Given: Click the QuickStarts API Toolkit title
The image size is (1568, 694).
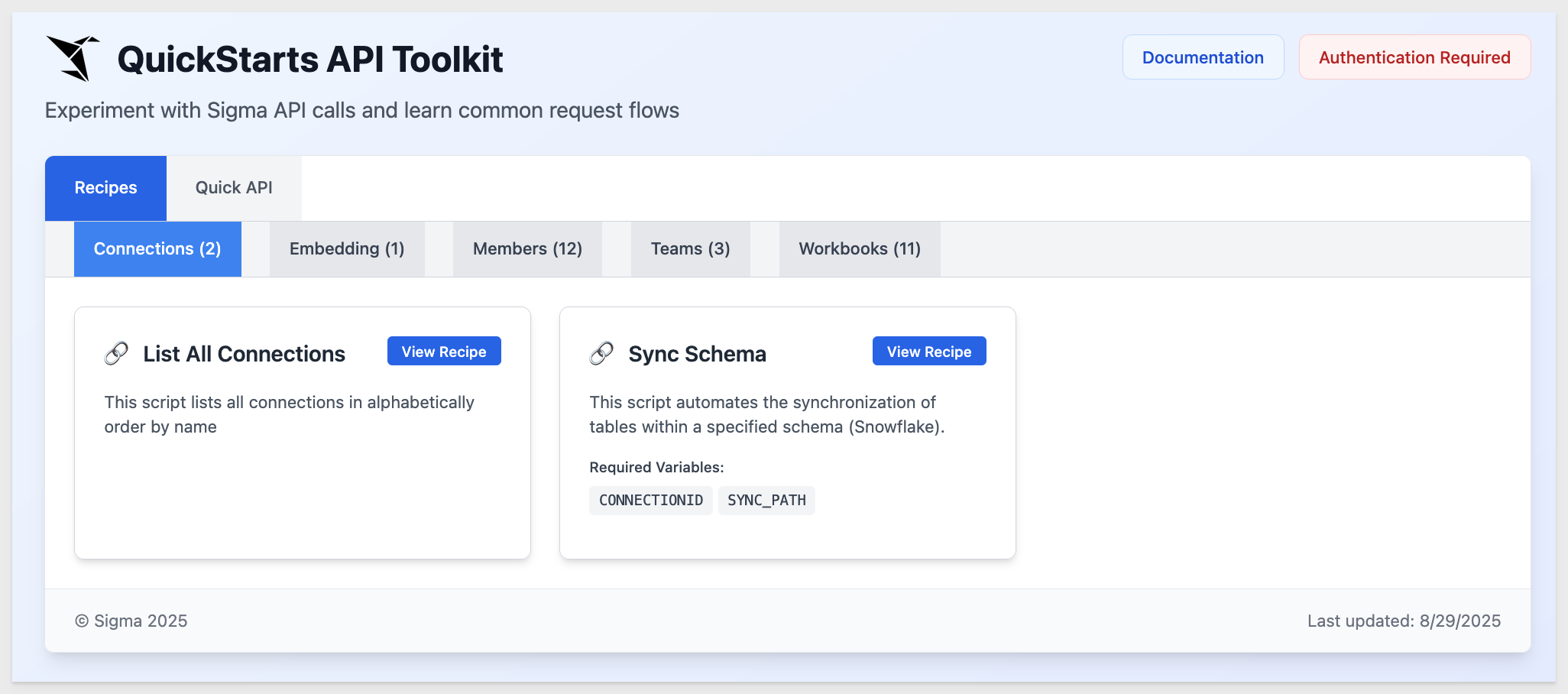Looking at the screenshot, I should pos(310,60).
